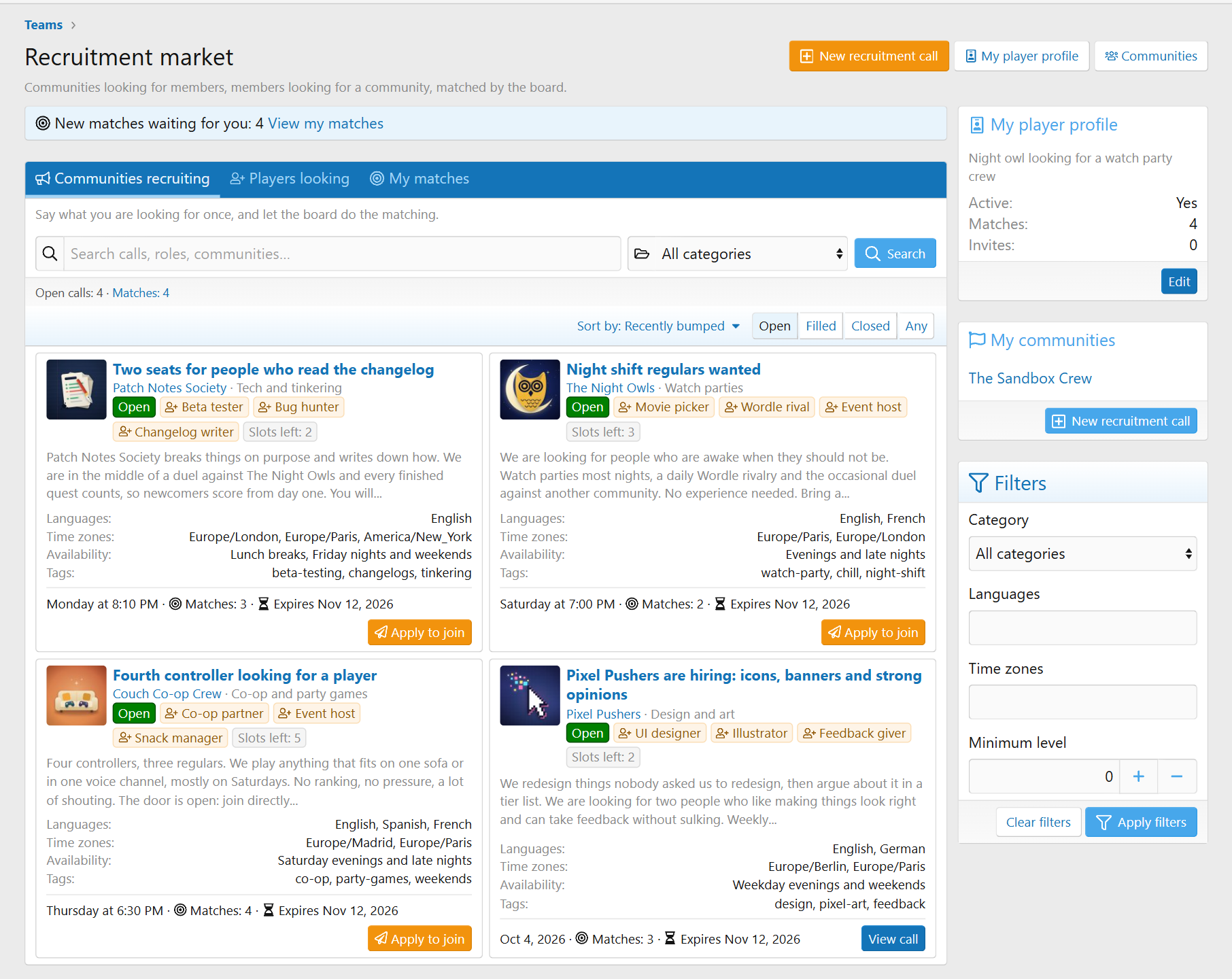
Task: Select the Snack manager role tag
Action: (170, 738)
